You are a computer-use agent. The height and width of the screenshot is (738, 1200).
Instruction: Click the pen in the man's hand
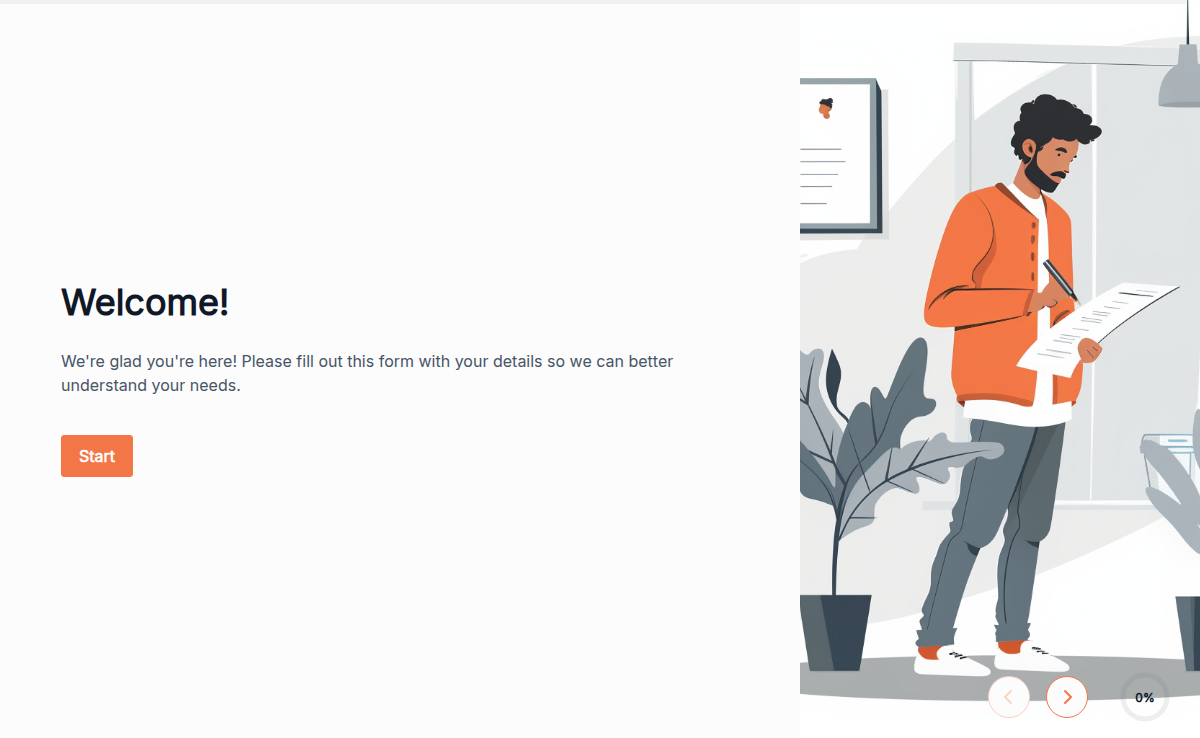point(1061,279)
